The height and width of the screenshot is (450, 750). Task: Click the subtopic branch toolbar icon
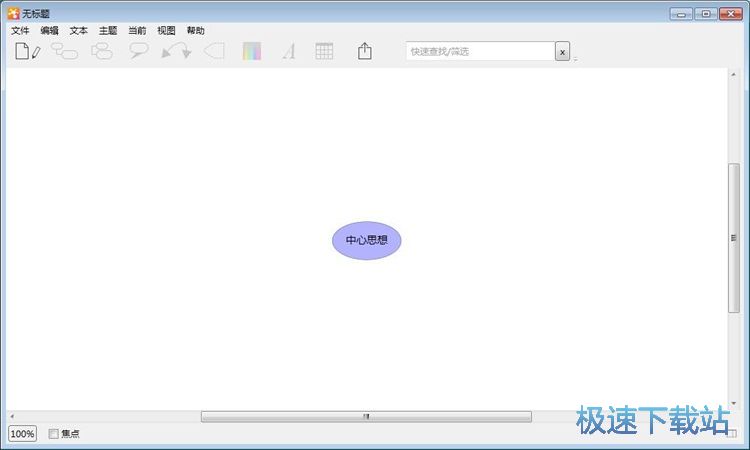[x=102, y=51]
